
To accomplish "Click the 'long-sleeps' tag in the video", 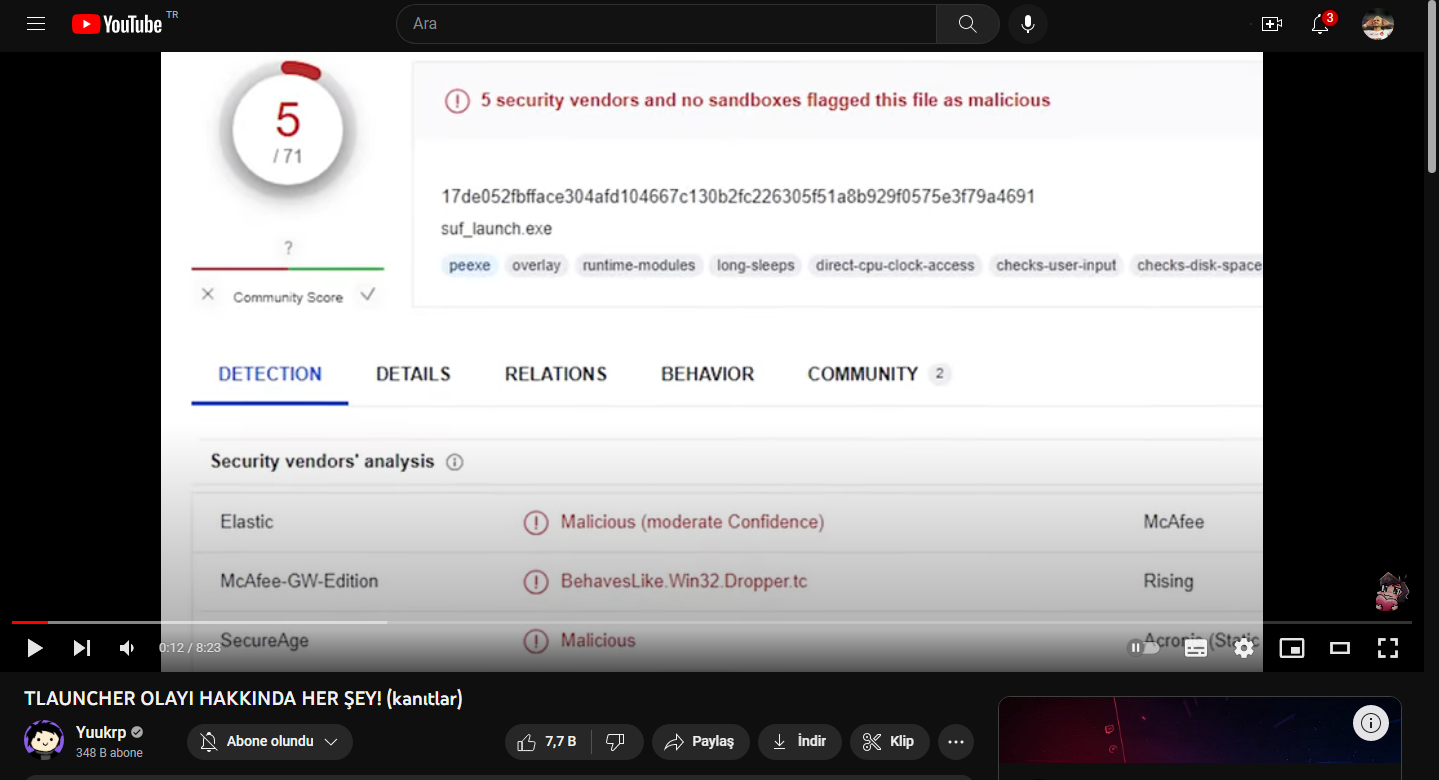I will point(756,266).
